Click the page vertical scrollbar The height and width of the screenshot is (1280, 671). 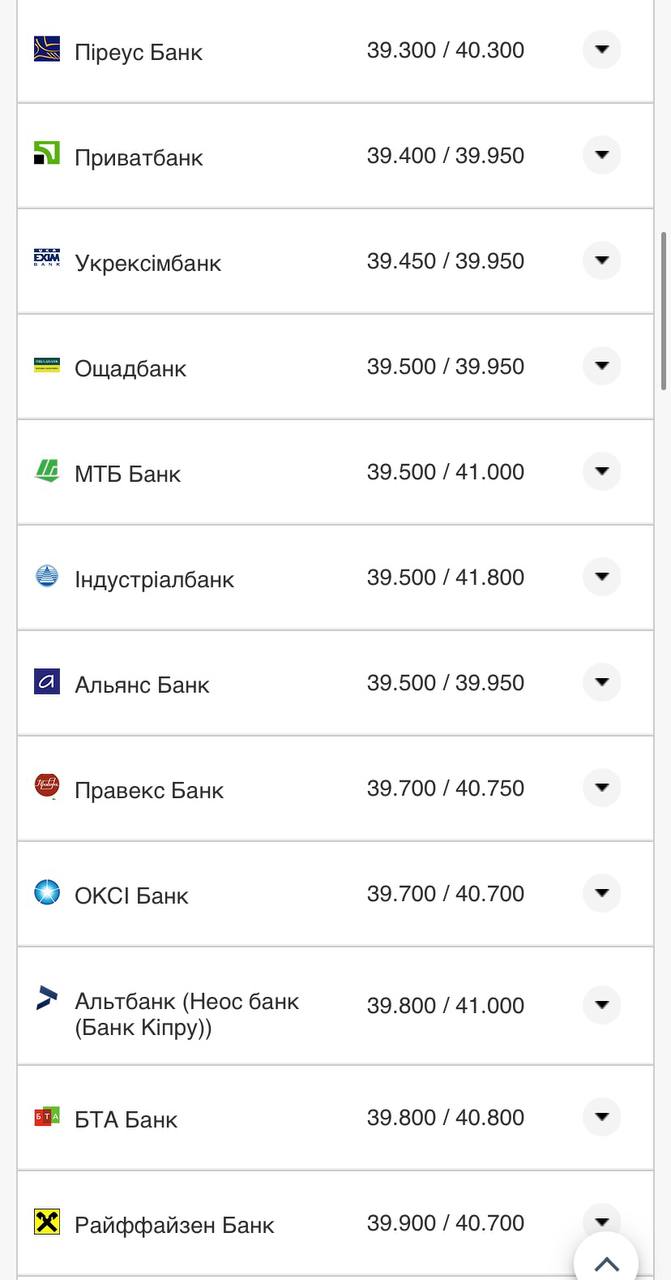663,310
